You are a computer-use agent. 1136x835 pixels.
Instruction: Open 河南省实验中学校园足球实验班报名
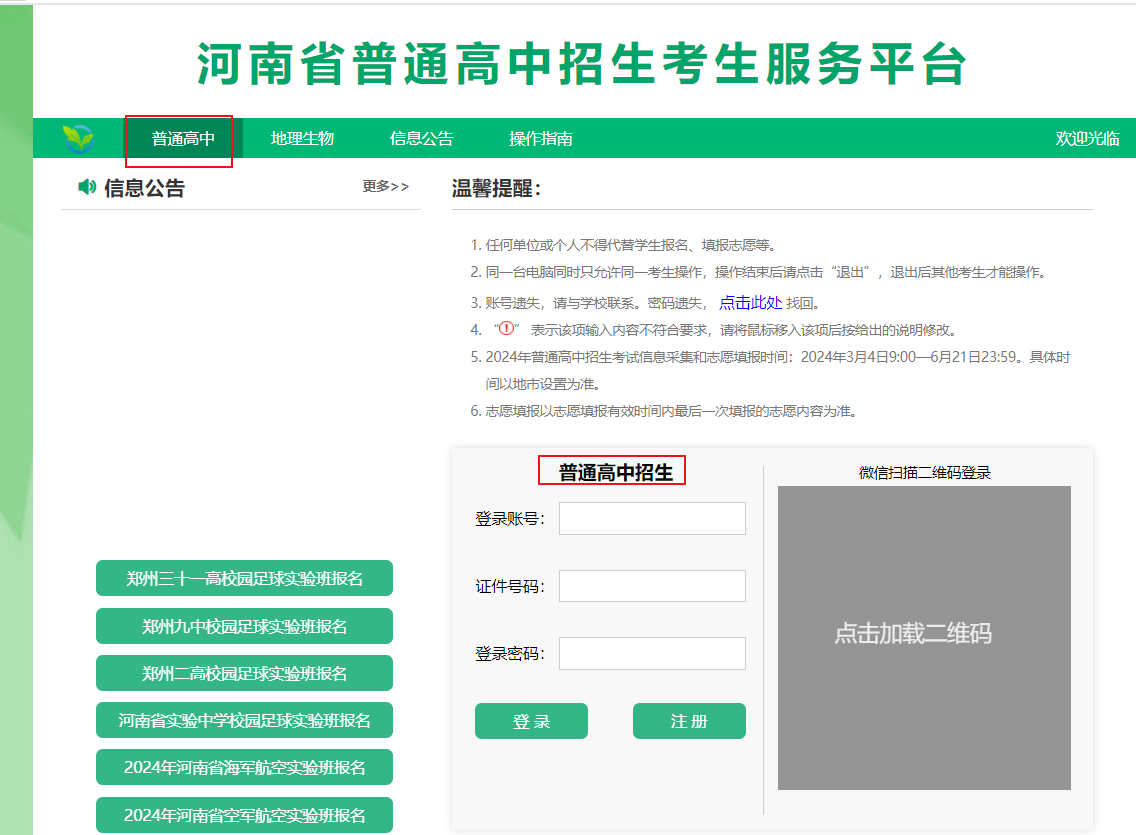[244, 720]
